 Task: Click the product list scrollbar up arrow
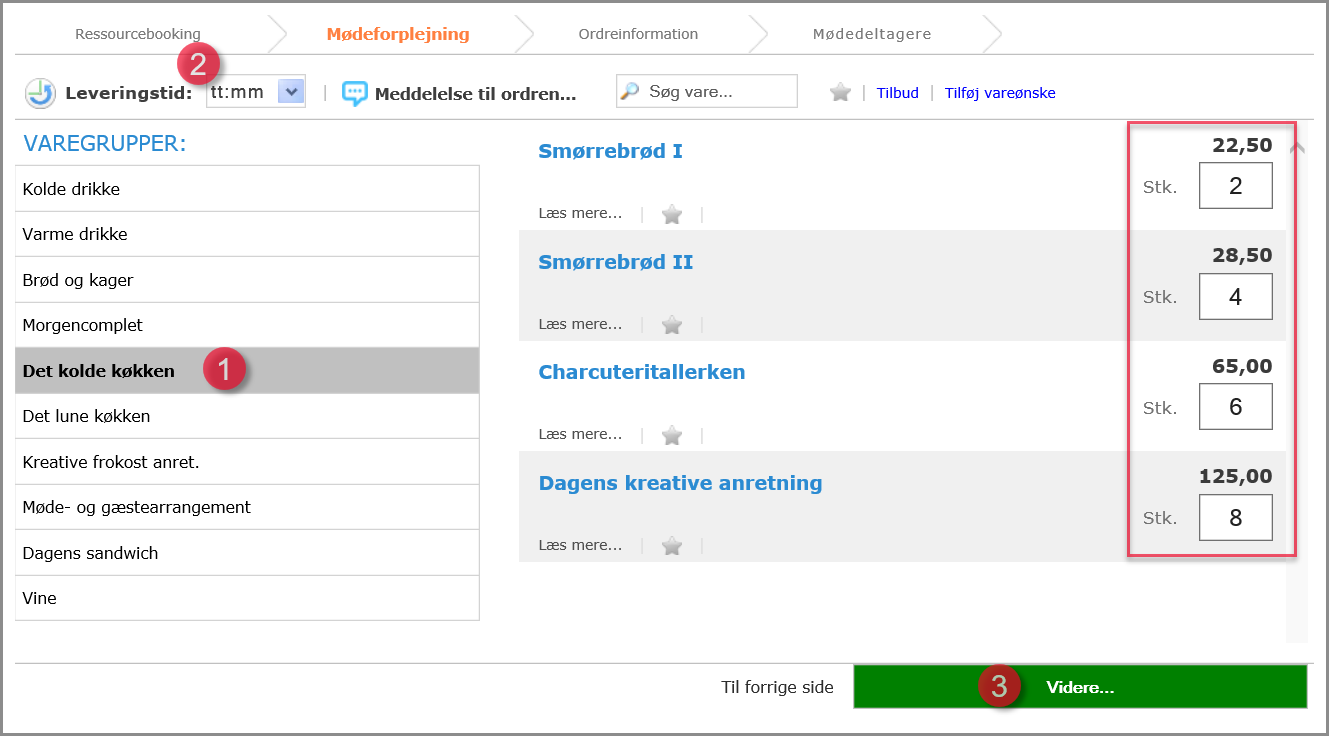pos(1298,148)
